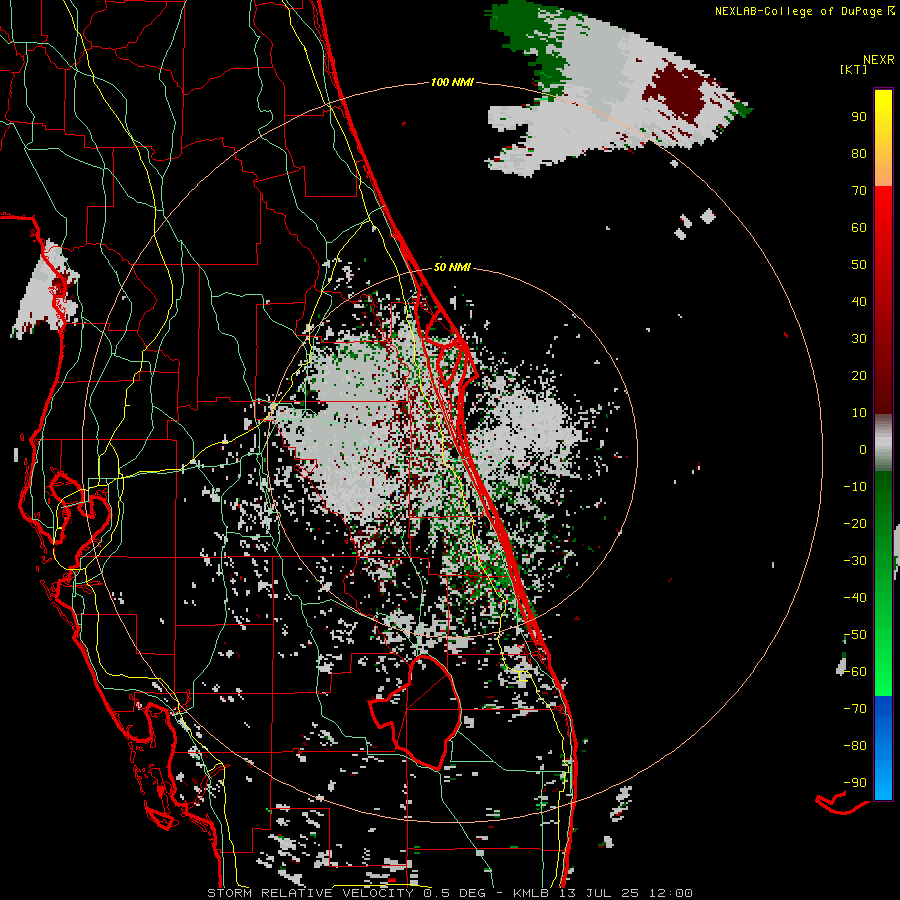900x900 pixels.
Task: Select the -50 knot scale label
Action: [855, 635]
